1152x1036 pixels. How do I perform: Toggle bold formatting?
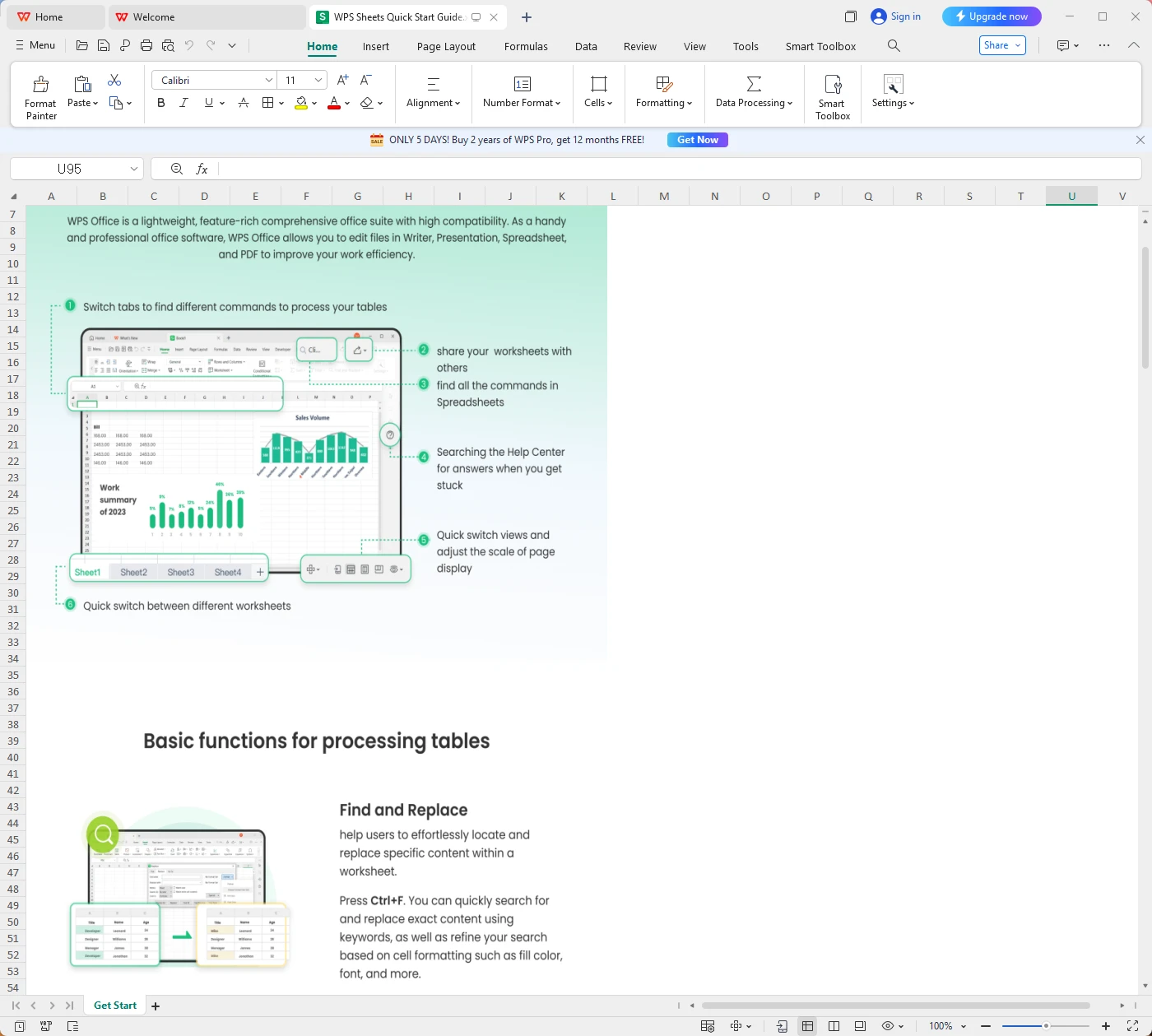[x=161, y=103]
